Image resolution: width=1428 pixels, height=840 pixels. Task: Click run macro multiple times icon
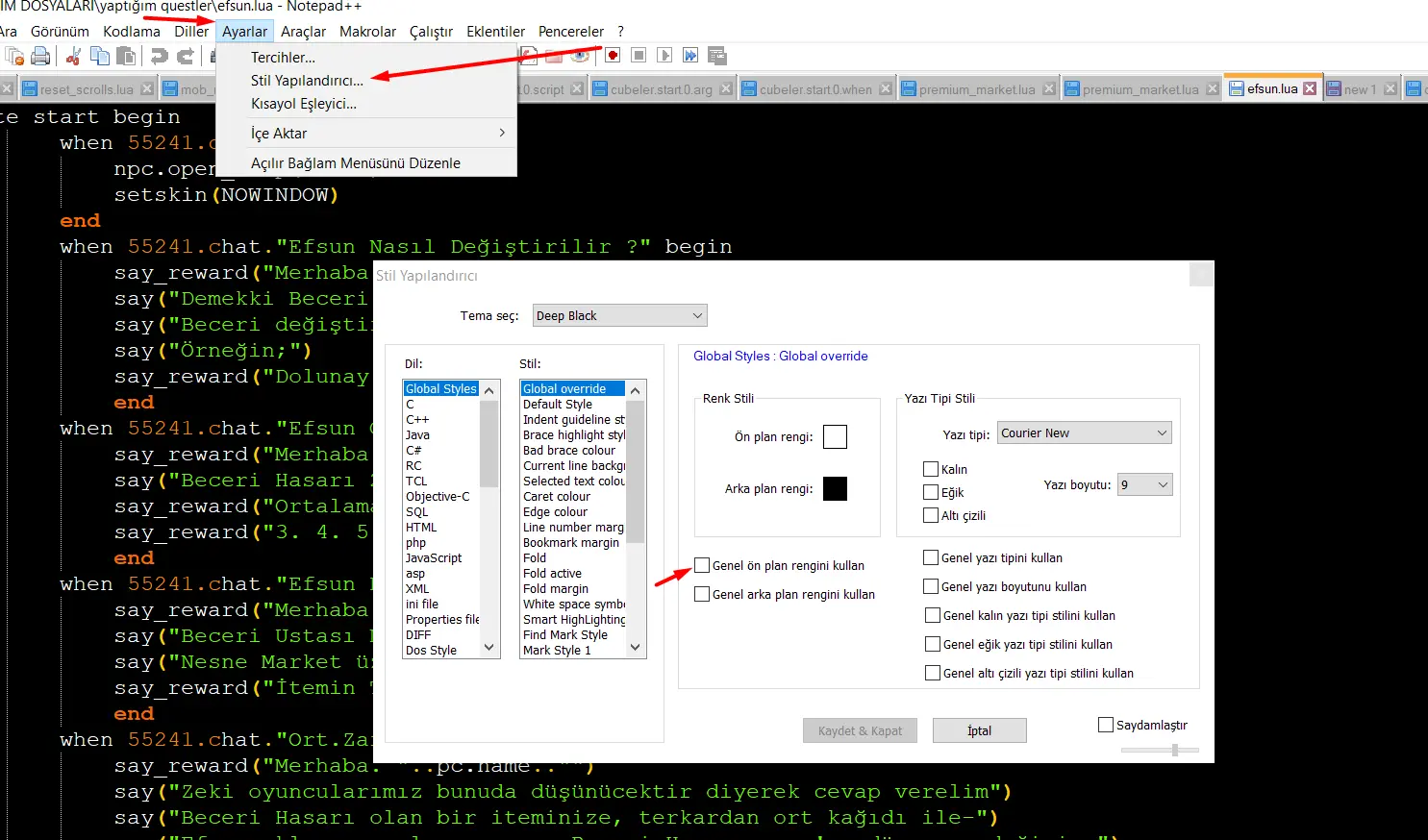(690, 56)
